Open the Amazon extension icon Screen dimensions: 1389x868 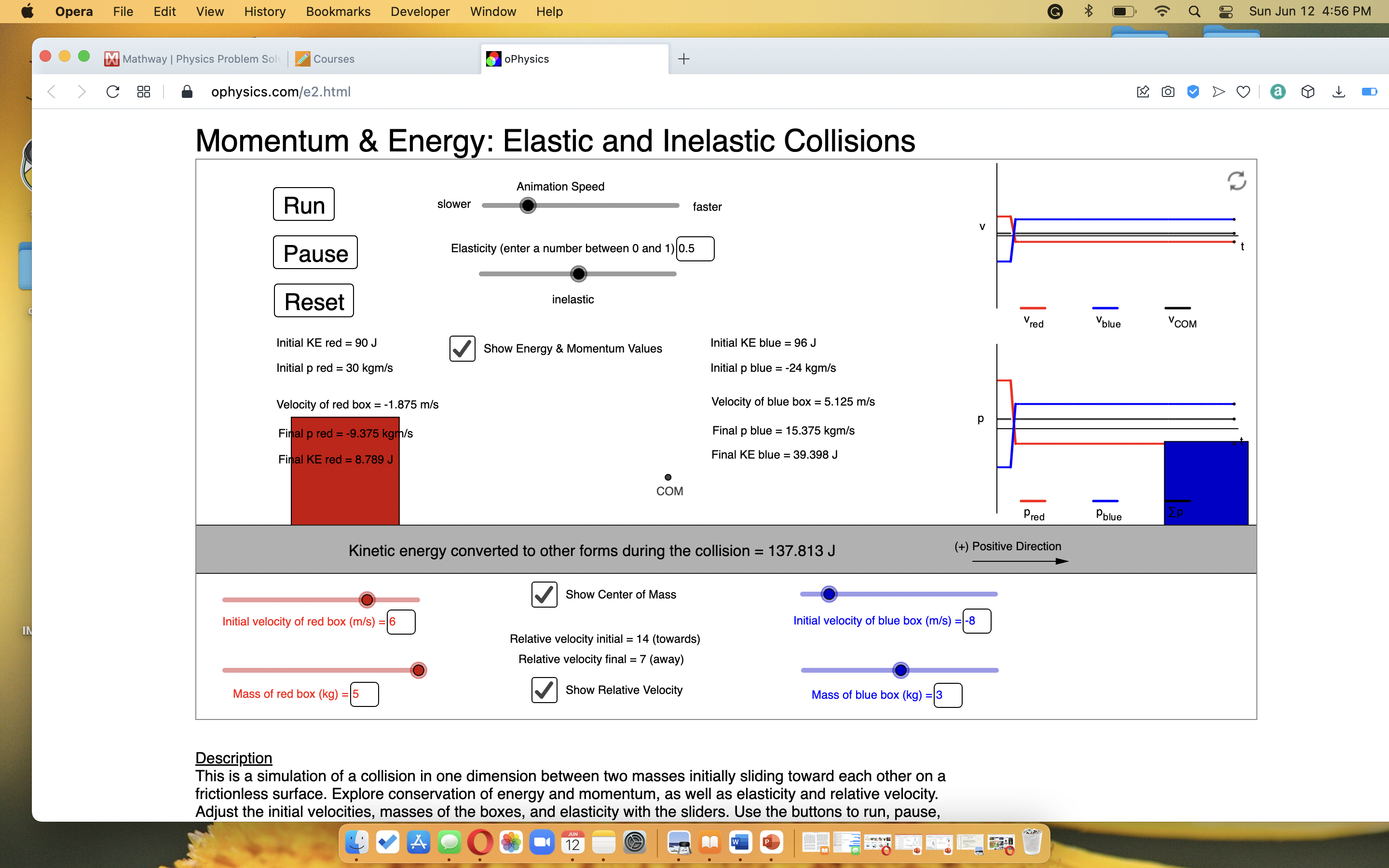tap(1278, 92)
